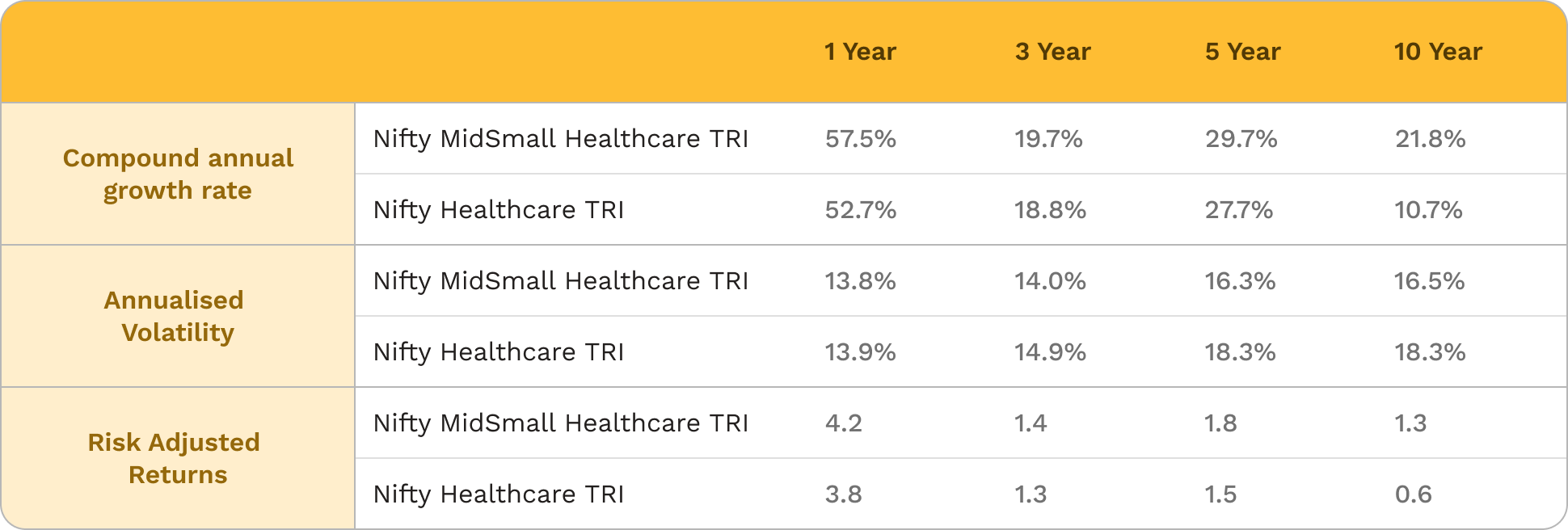
Task: Click the 4.2 risk adjusted value
Action: click(843, 423)
